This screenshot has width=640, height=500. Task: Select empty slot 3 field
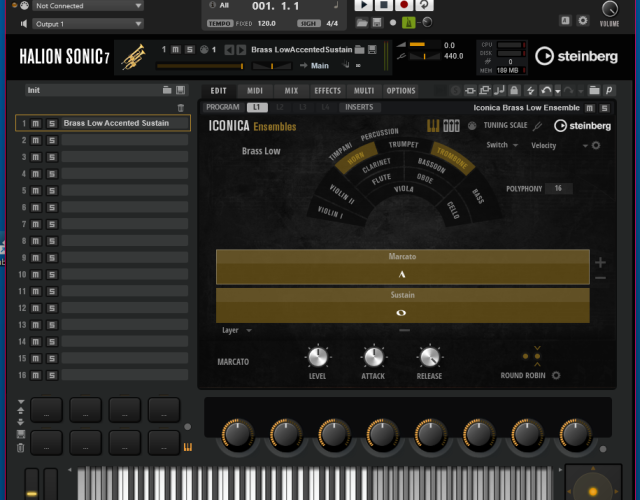[x=124, y=157]
